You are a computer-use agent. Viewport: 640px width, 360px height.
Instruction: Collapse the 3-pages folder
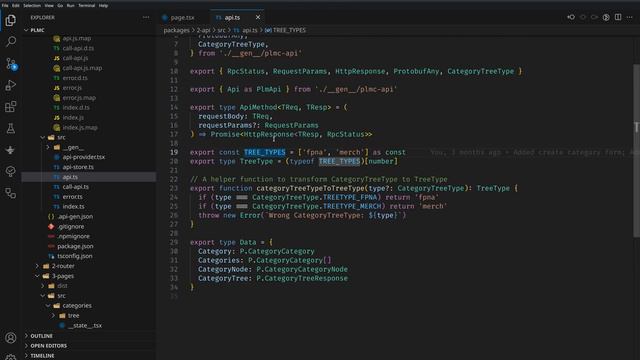pos(63,276)
